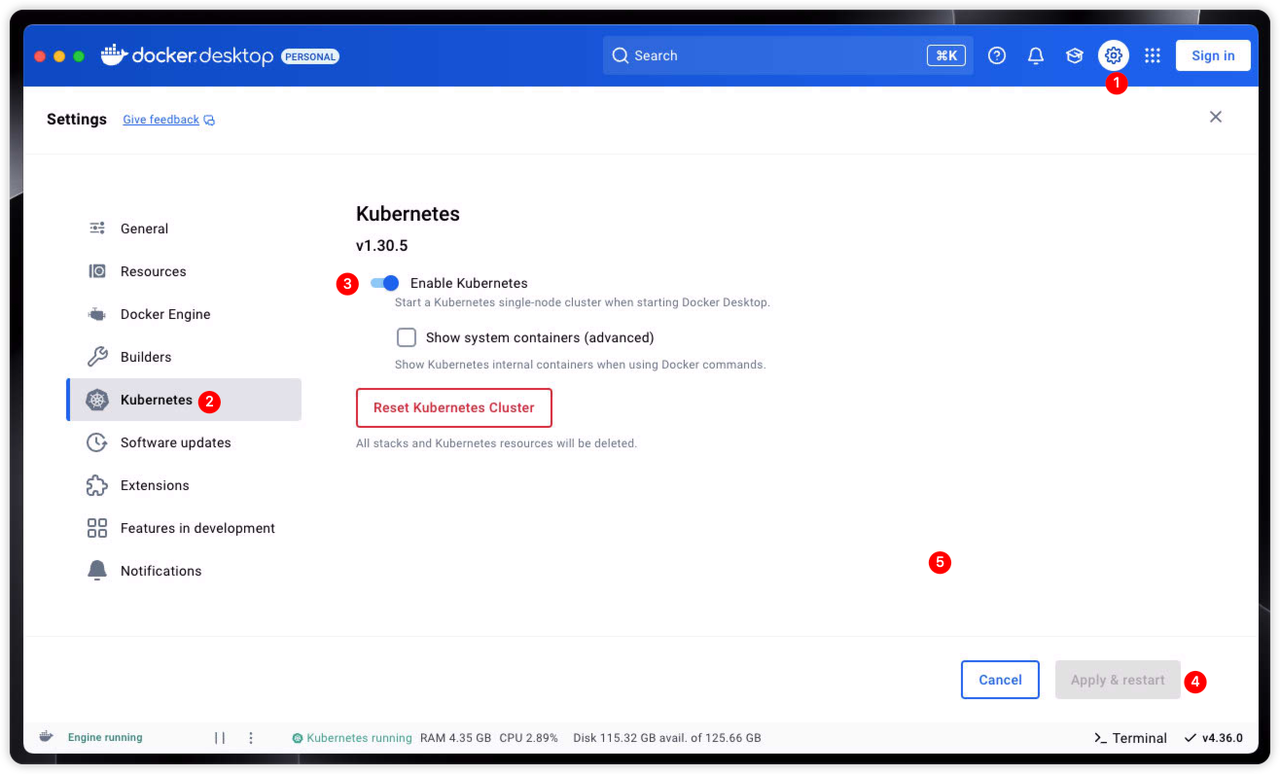Click the Sign in button
Image resolution: width=1280 pixels, height=774 pixels.
pos(1213,56)
